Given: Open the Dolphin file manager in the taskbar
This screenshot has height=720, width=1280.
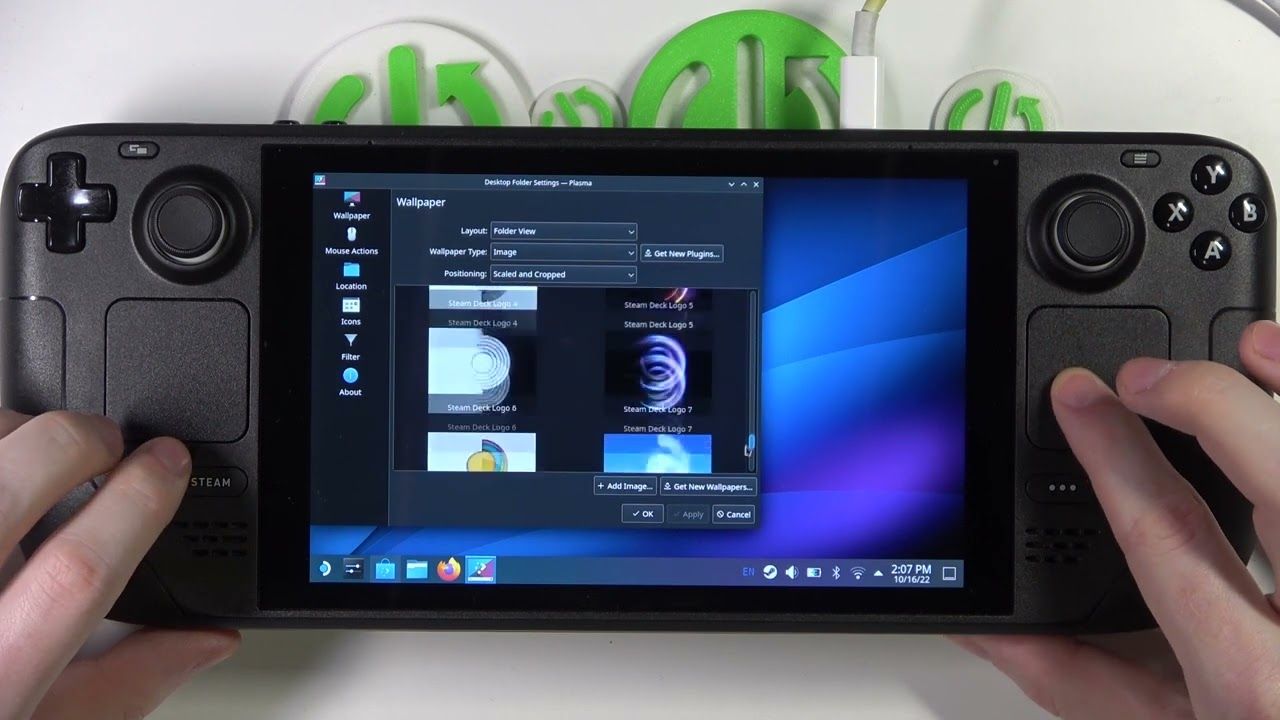Looking at the screenshot, I should click(x=417, y=570).
